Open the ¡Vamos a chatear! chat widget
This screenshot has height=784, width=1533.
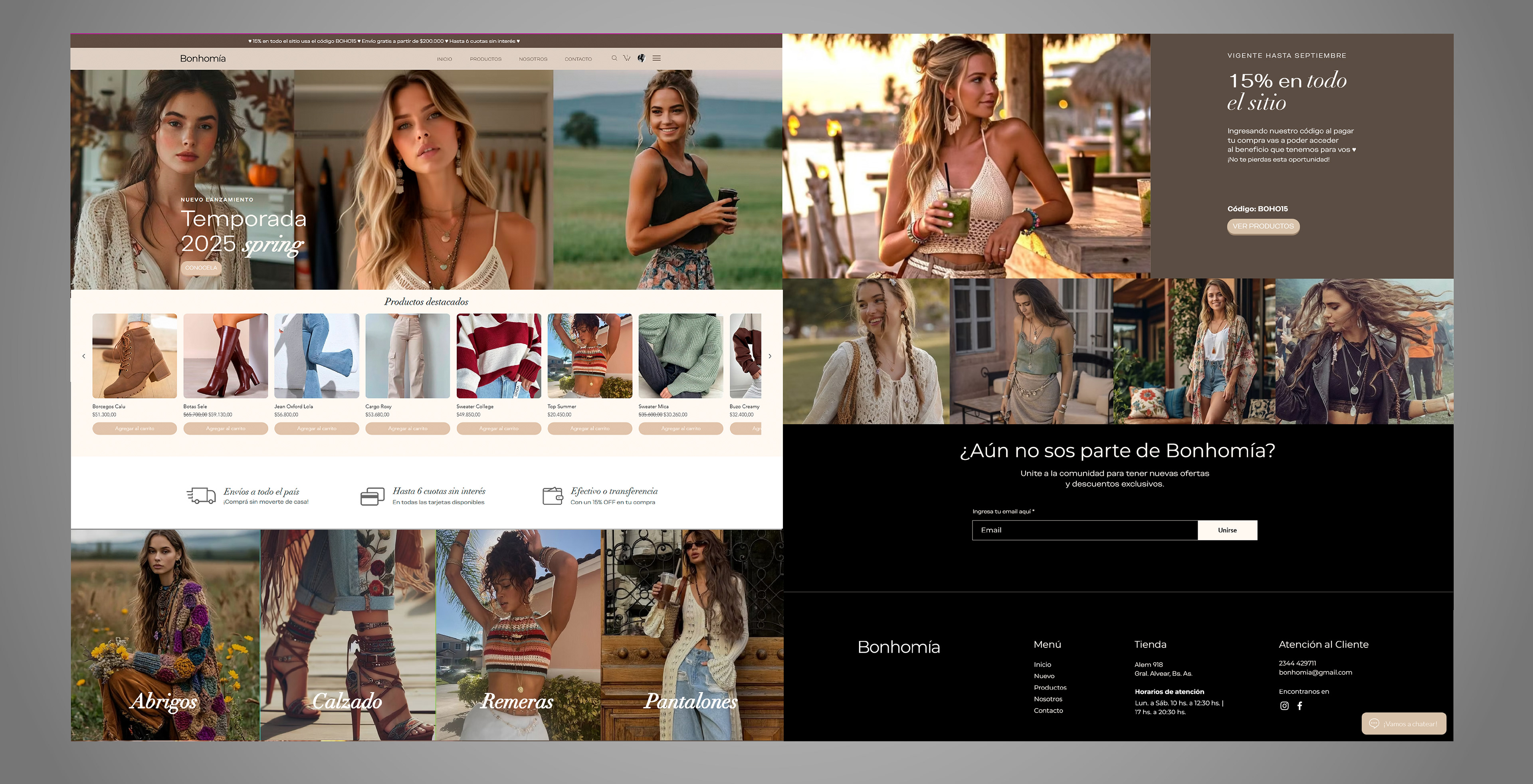[1403, 723]
